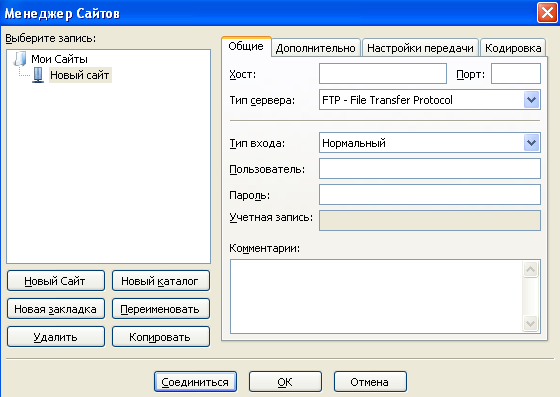Screen dimensions: 560x397
Task: Switch to the Настройки передачи tab
Action: click(420, 48)
